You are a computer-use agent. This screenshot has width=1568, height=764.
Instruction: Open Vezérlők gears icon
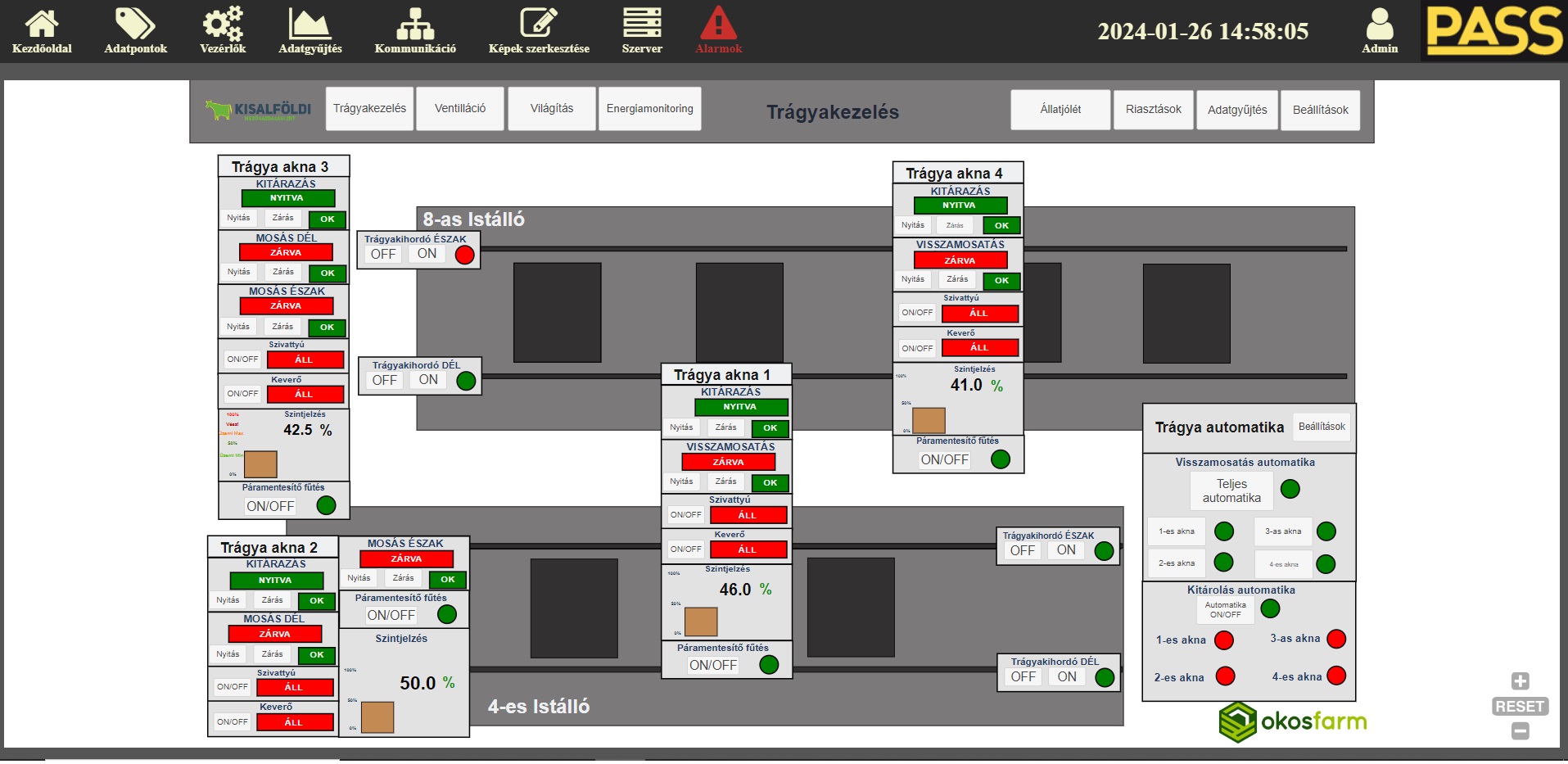[x=223, y=25]
